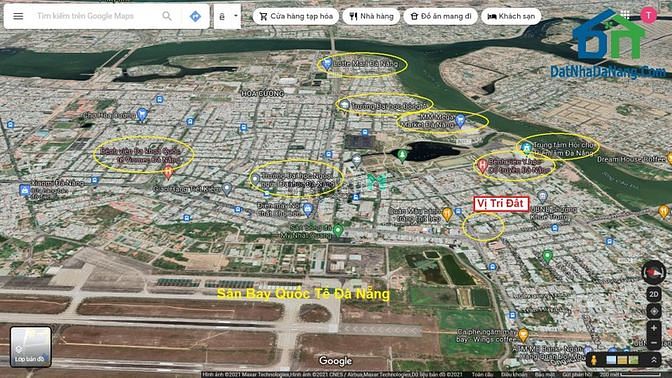Click the Dream House Coffee label
Viewport: 672px width, 378px height.
631,159
